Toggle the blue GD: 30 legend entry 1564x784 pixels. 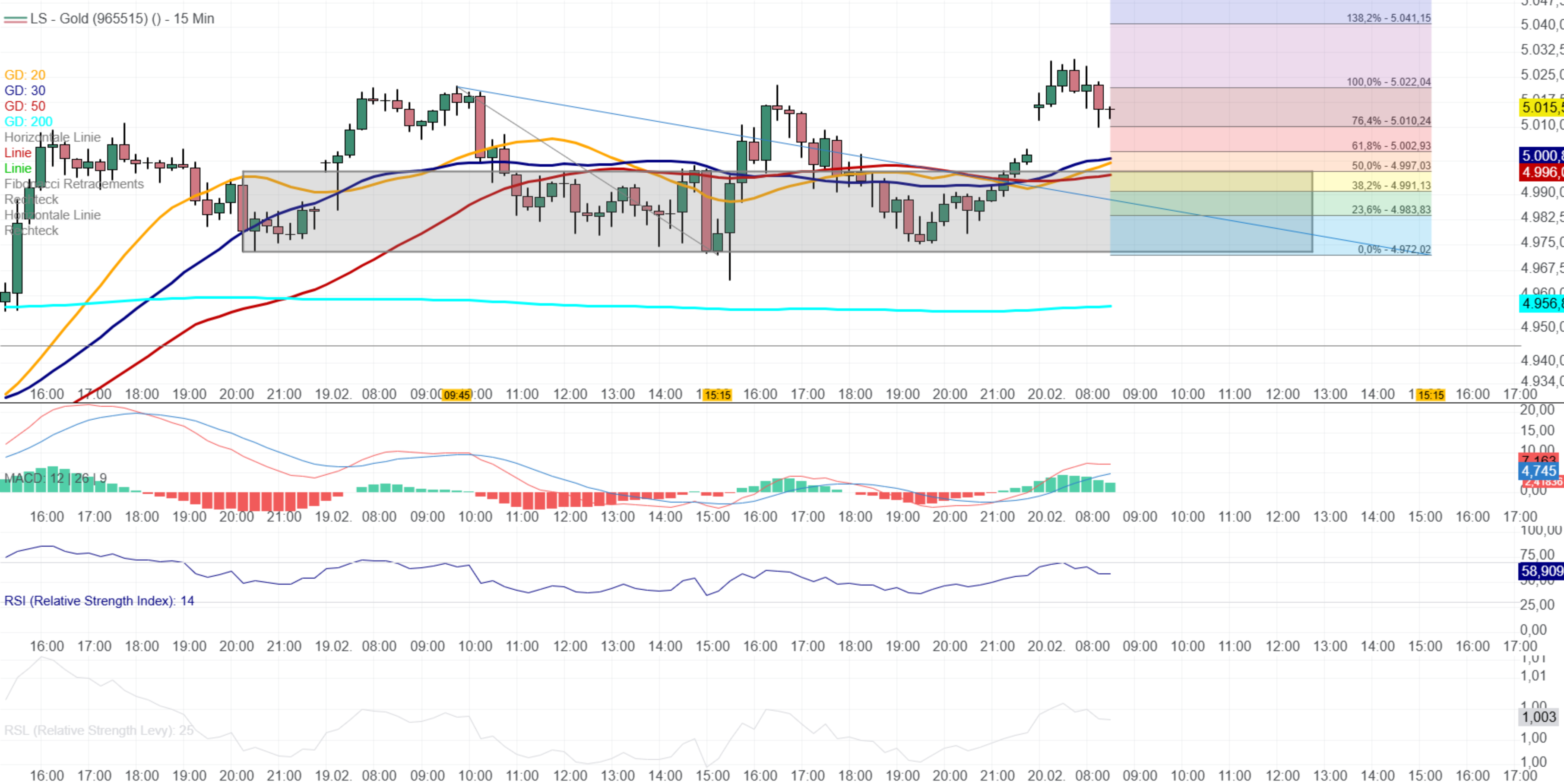[x=25, y=90]
